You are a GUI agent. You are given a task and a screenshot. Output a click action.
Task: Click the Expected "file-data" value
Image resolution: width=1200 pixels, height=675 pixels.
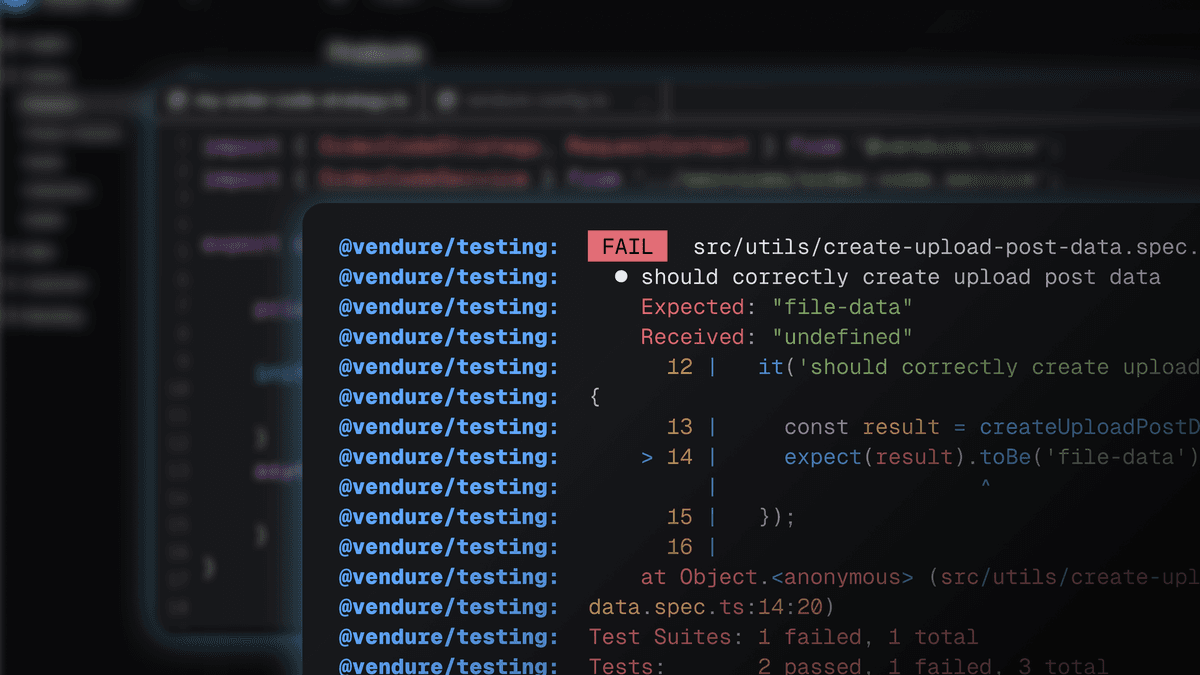[x=842, y=307]
